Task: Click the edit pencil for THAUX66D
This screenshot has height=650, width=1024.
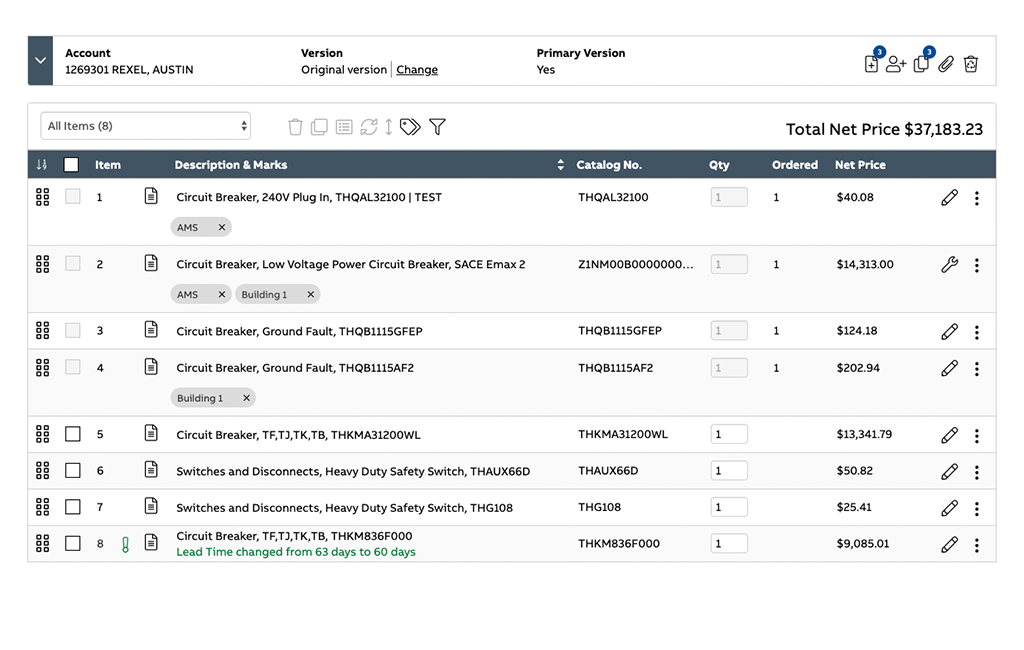Action: pyautogui.click(x=950, y=472)
